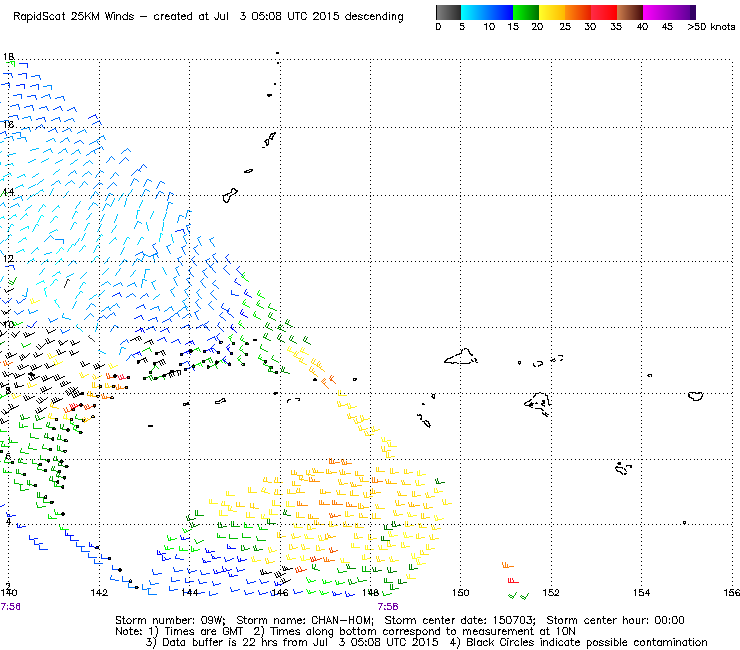
Task: Click 'Storm center date: 150703;' text
Action: [460, 620]
